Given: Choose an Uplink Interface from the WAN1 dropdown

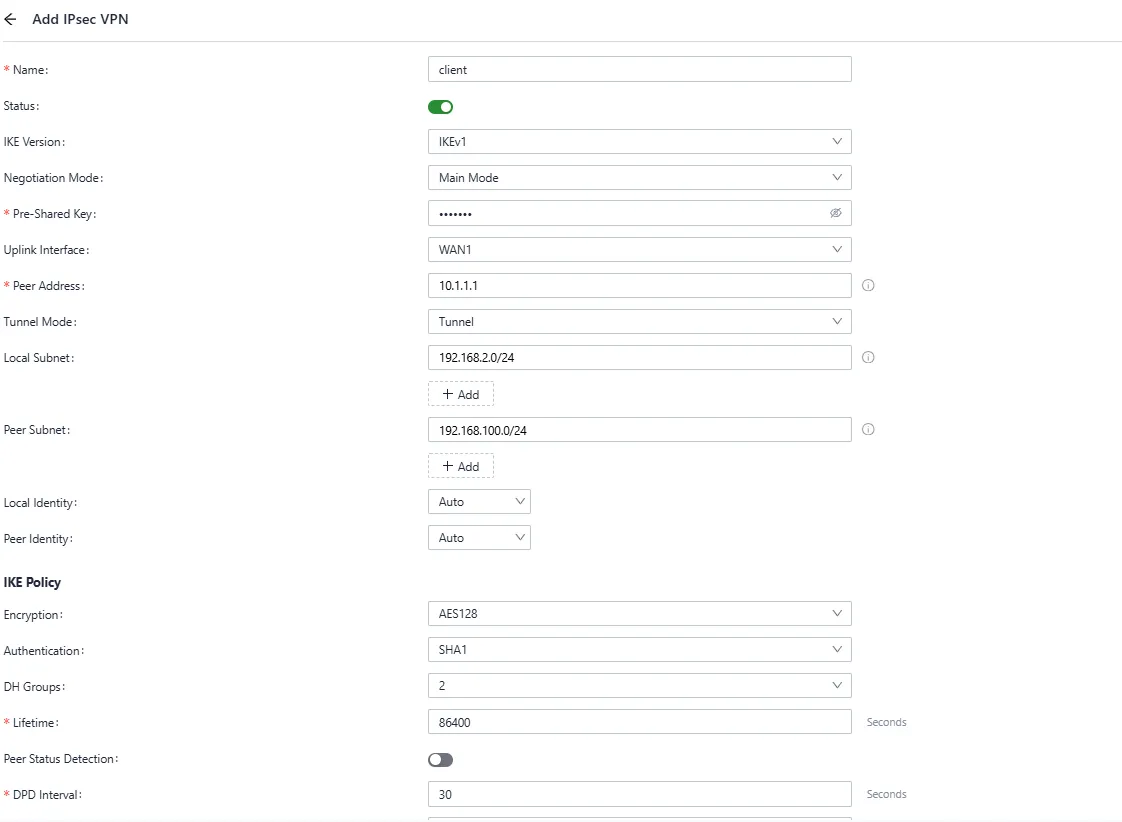Looking at the screenshot, I should (x=640, y=250).
